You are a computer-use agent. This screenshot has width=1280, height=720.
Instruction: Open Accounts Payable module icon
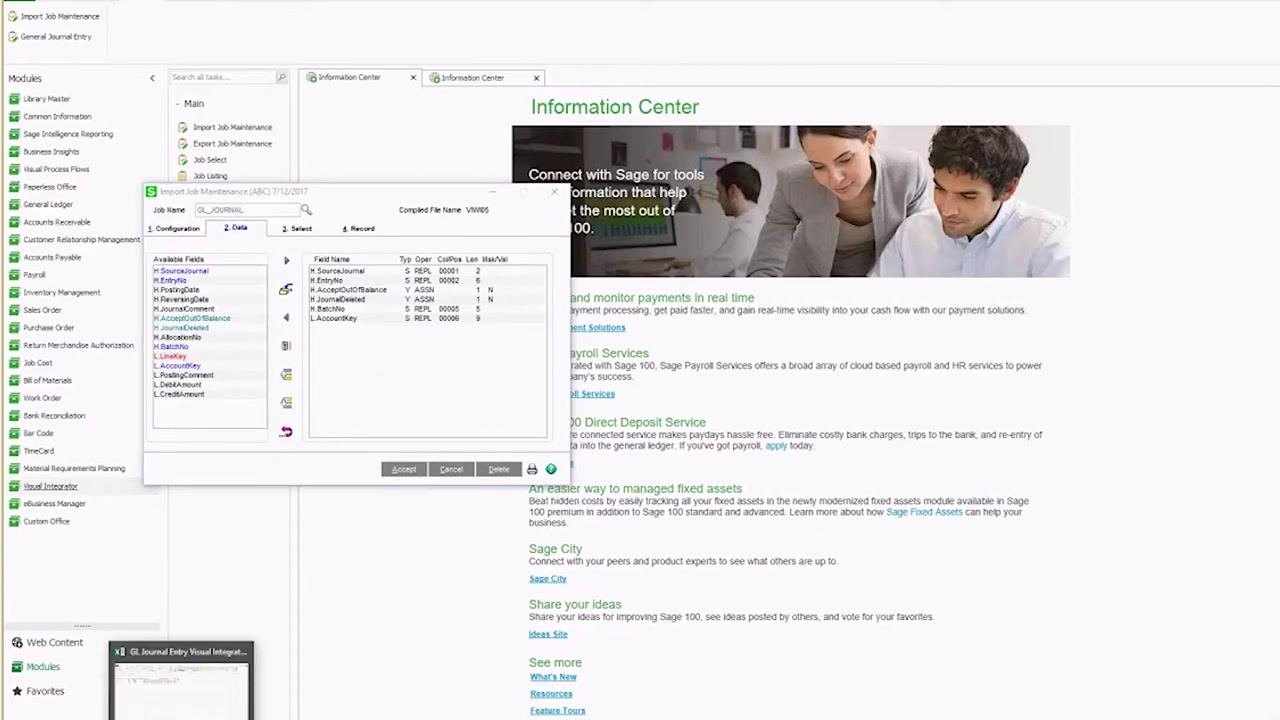tap(14, 257)
